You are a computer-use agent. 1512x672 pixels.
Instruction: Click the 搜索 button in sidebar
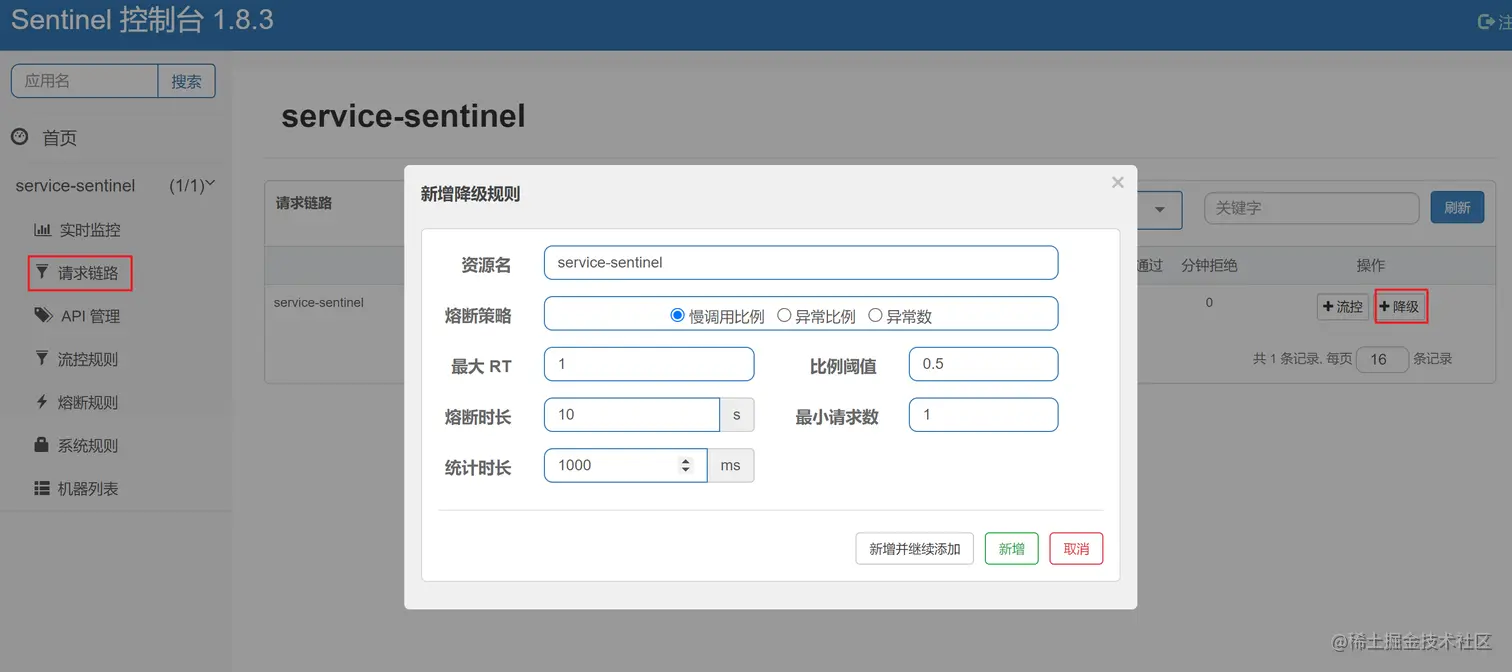(186, 81)
